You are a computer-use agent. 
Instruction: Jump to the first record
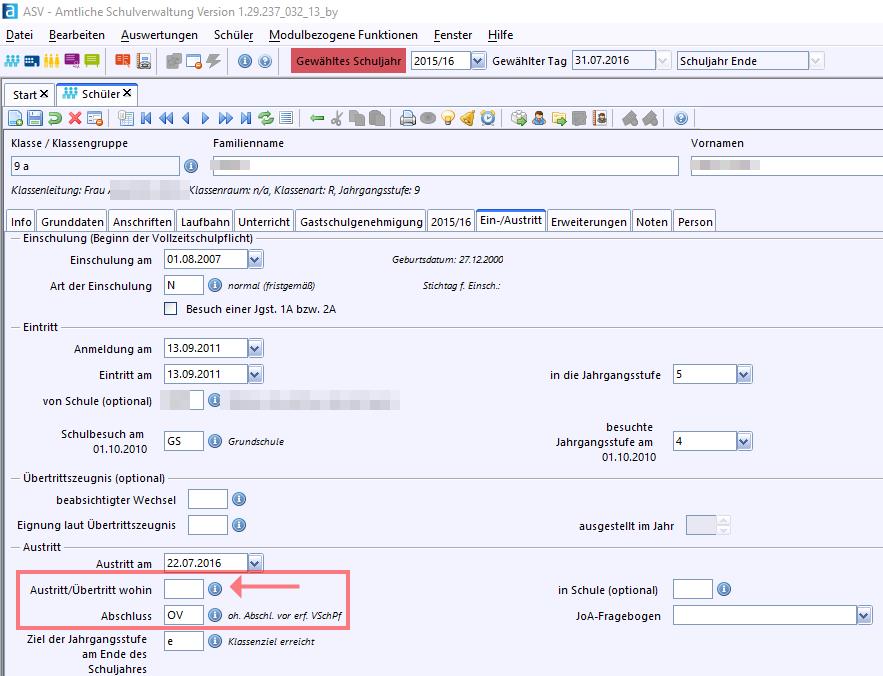(x=146, y=118)
